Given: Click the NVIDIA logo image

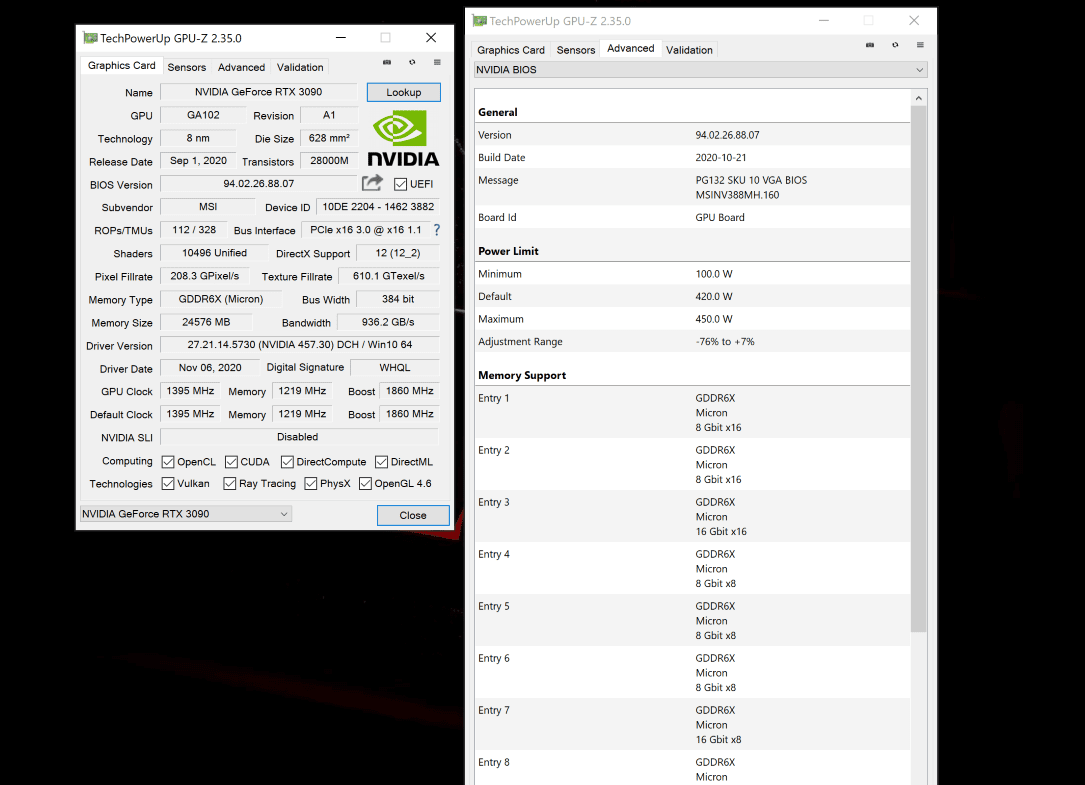Looking at the screenshot, I should [403, 138].
